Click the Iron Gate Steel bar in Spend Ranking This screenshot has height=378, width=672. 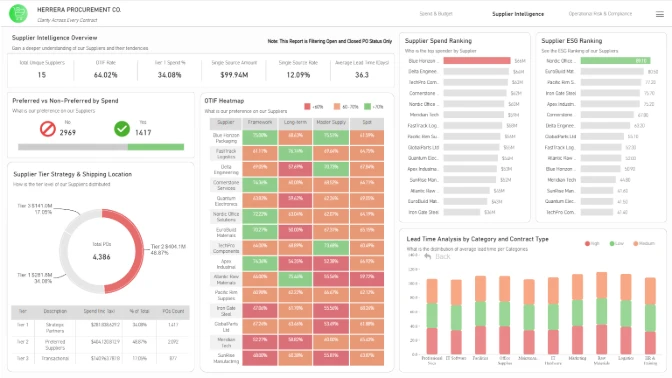coord(462,212)
